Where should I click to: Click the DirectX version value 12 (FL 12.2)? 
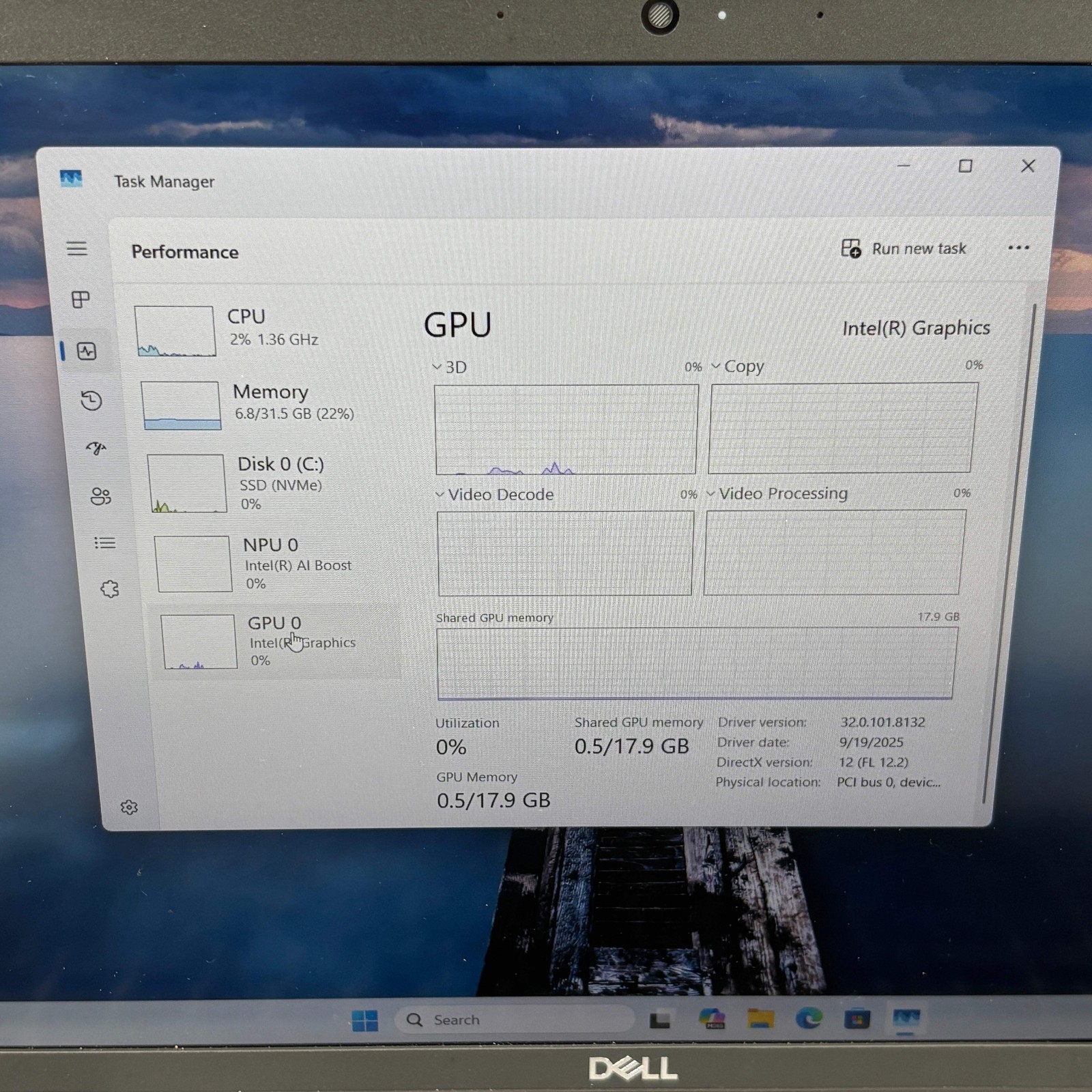coord(873,762)
